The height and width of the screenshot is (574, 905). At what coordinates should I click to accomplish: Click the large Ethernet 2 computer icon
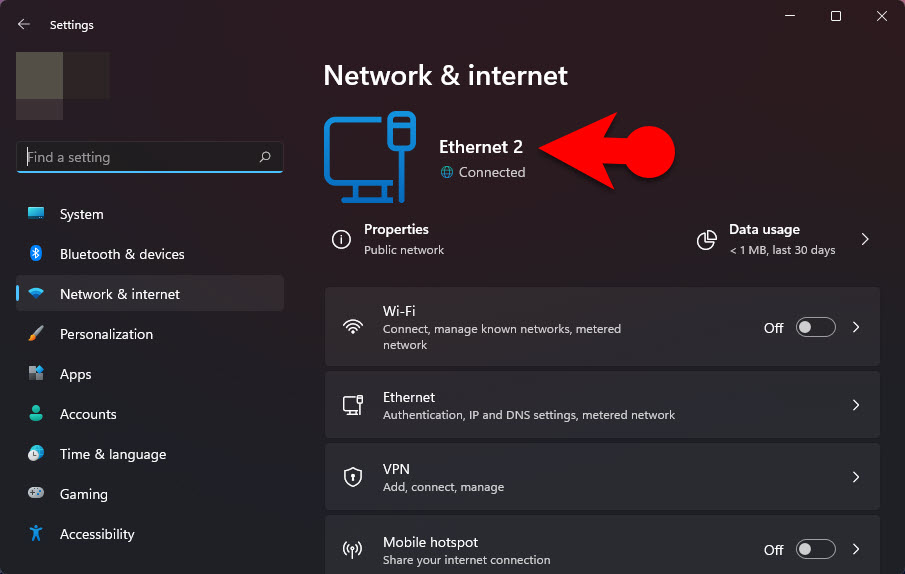click(x=370, y=157)
